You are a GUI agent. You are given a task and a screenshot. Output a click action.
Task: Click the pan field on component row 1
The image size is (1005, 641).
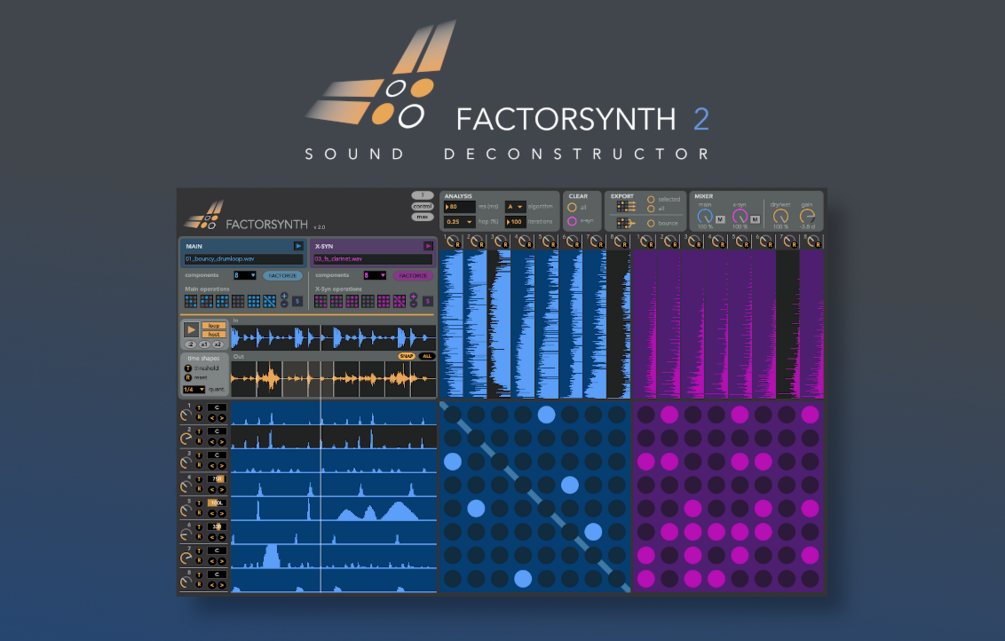coord(217,408)
